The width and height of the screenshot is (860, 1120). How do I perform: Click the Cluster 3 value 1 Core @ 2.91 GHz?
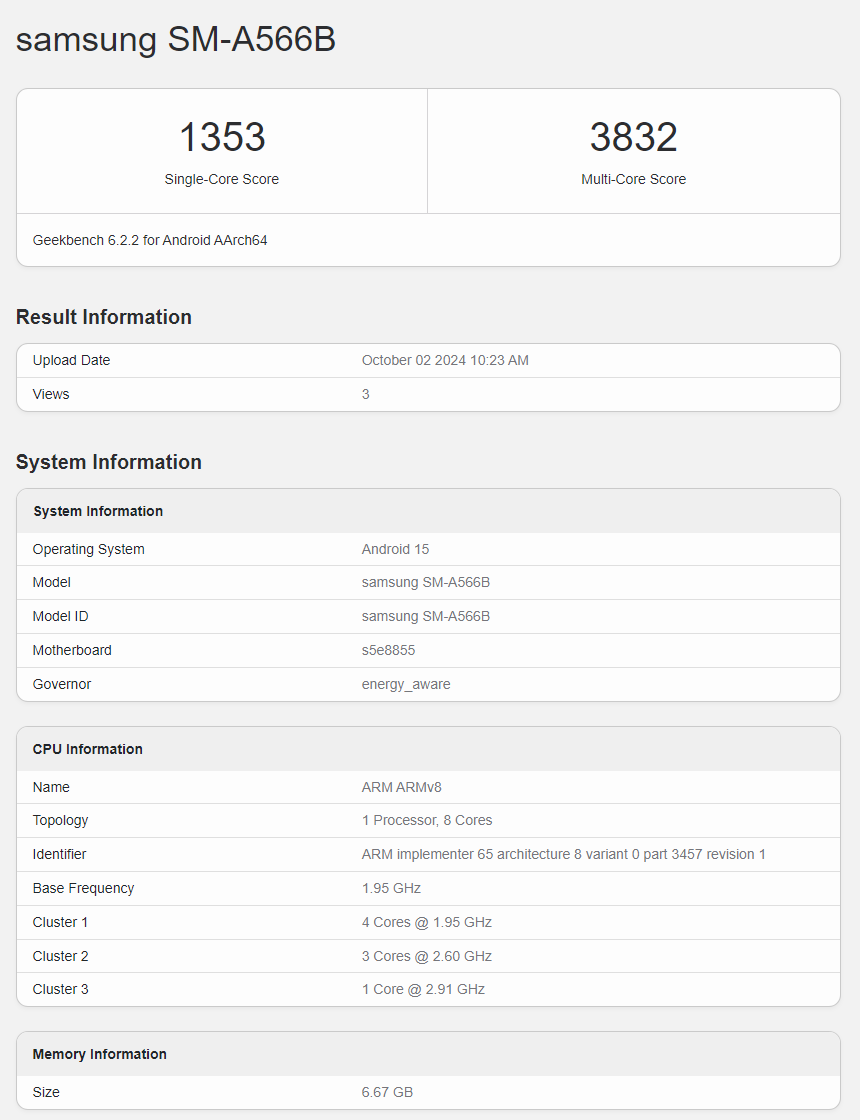423,989
